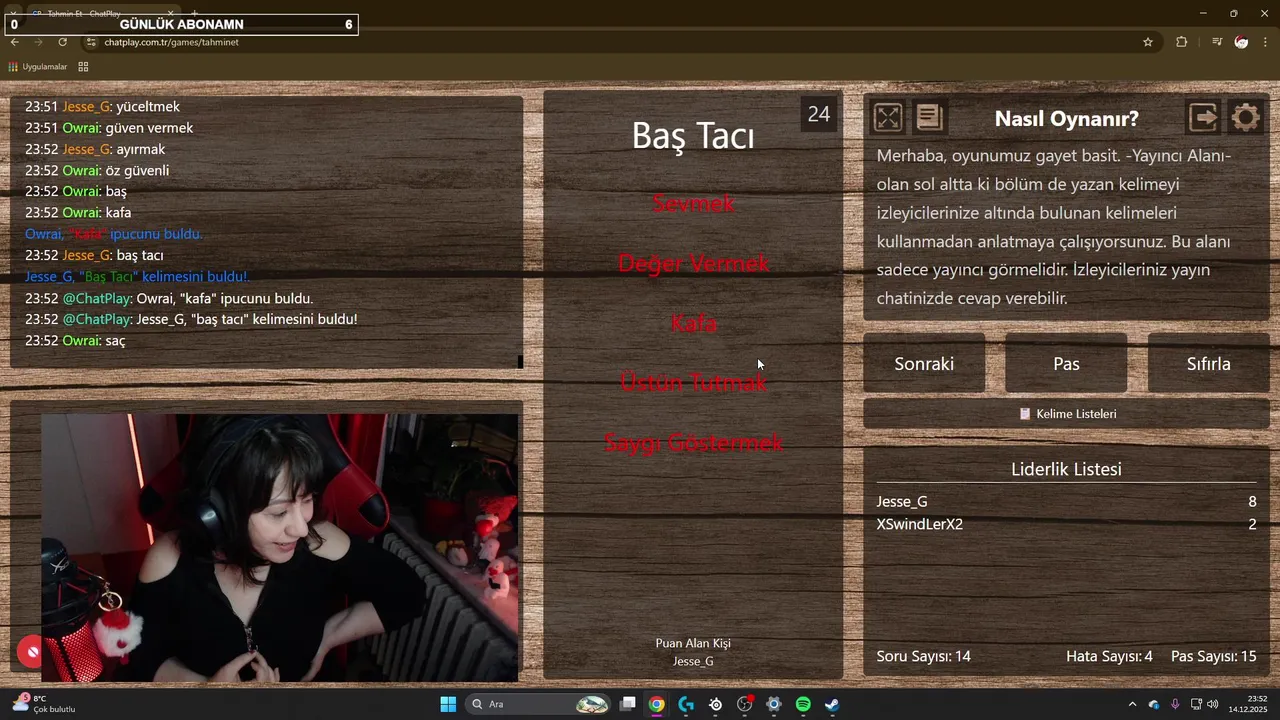Bookmark this page with the star icon
1280x720 pixels.
(1148, 42)
